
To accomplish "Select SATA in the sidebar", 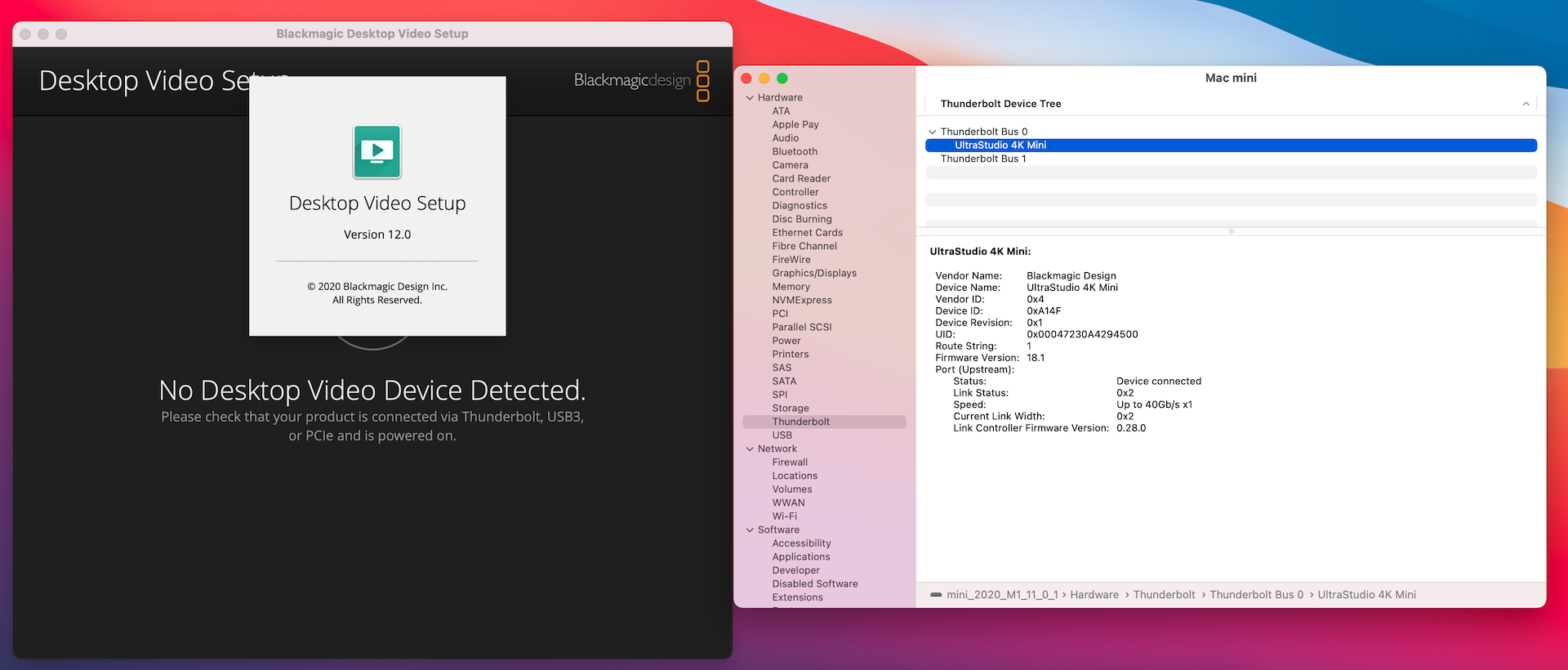I will pos(784,381).
